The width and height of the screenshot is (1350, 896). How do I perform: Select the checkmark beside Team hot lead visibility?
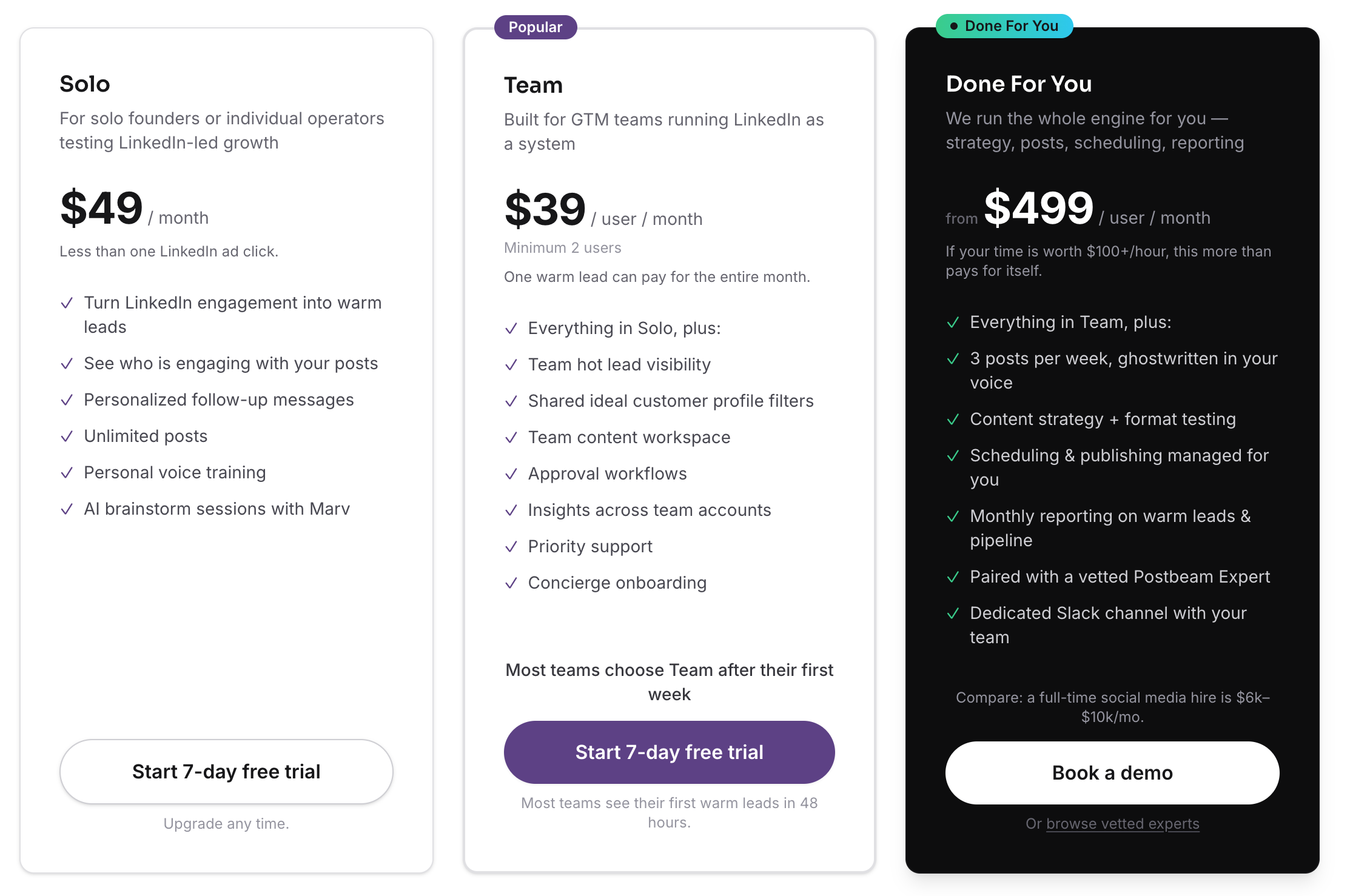[511, 364]
